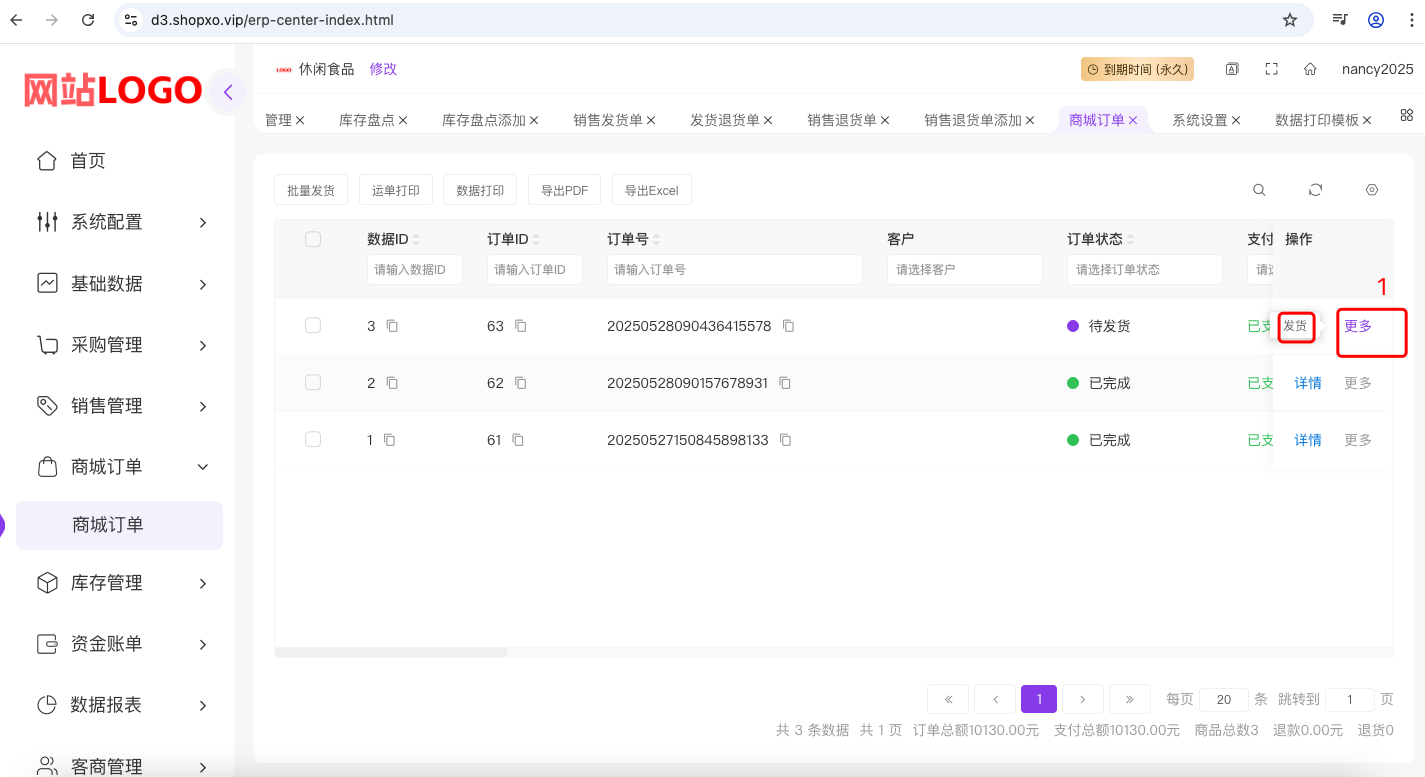This screenshot has height=777, width=1425.
Task: Expand the 销售管理 sidebar menu
Action: [x=120, y=406]
